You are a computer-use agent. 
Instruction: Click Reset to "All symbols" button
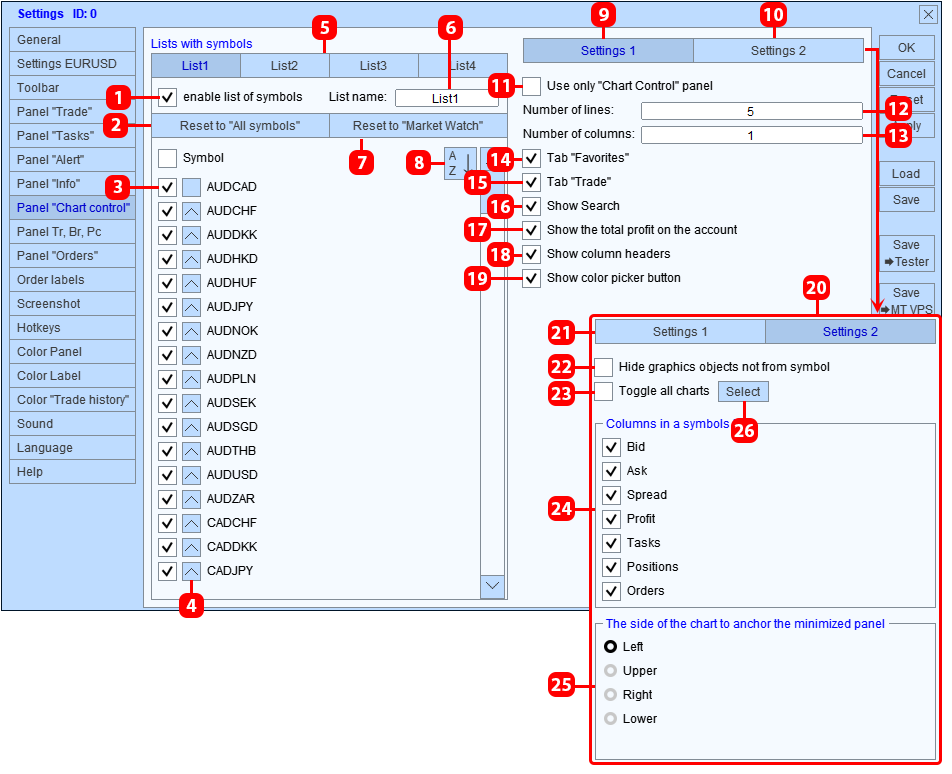coord(240,126)
